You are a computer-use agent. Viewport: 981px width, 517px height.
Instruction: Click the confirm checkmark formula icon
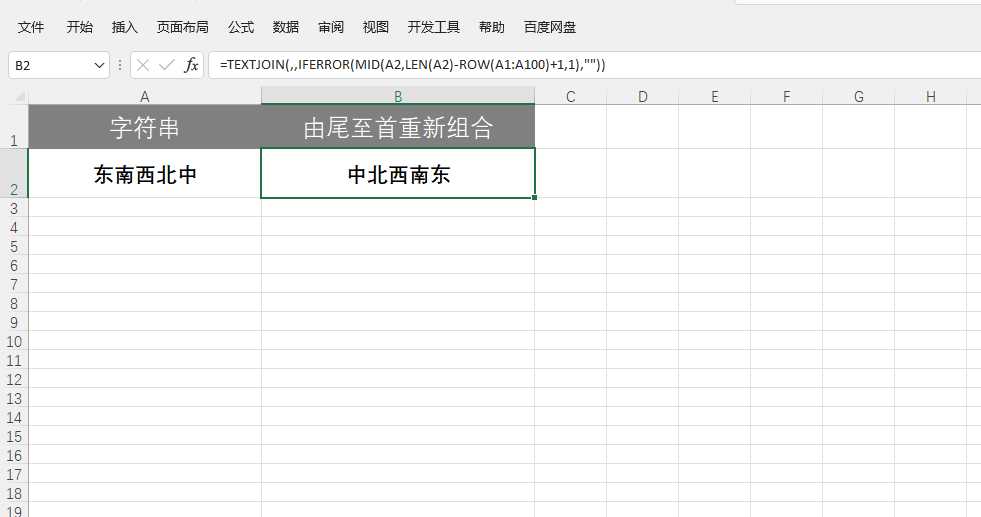pos(166,65)
